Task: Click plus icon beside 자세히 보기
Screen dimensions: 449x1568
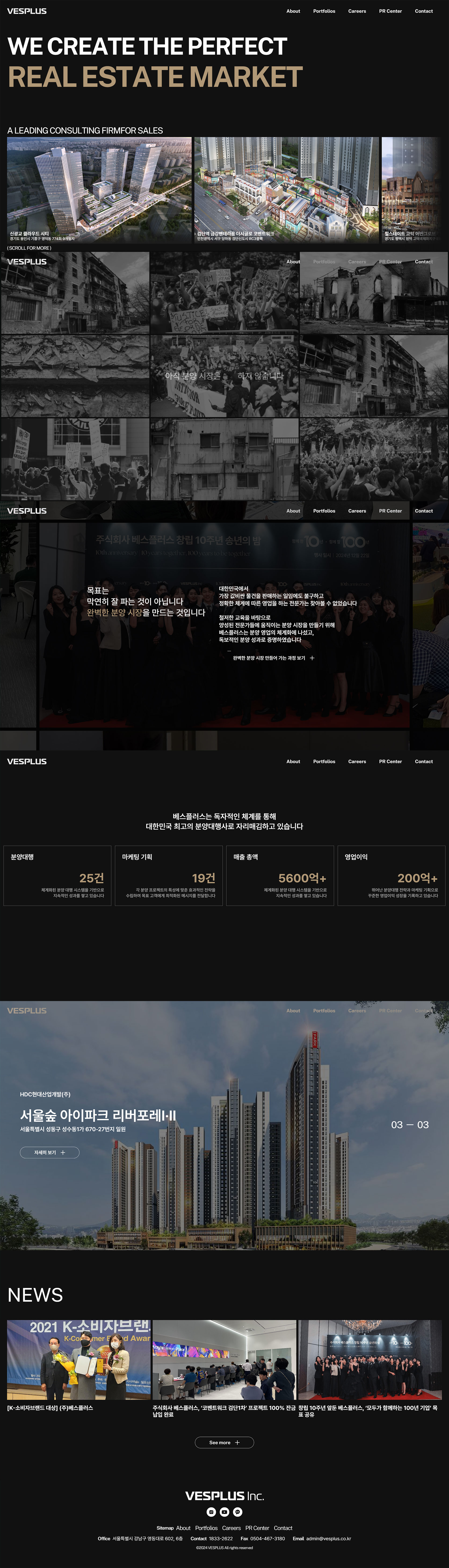Action: tap(63, 1152)
